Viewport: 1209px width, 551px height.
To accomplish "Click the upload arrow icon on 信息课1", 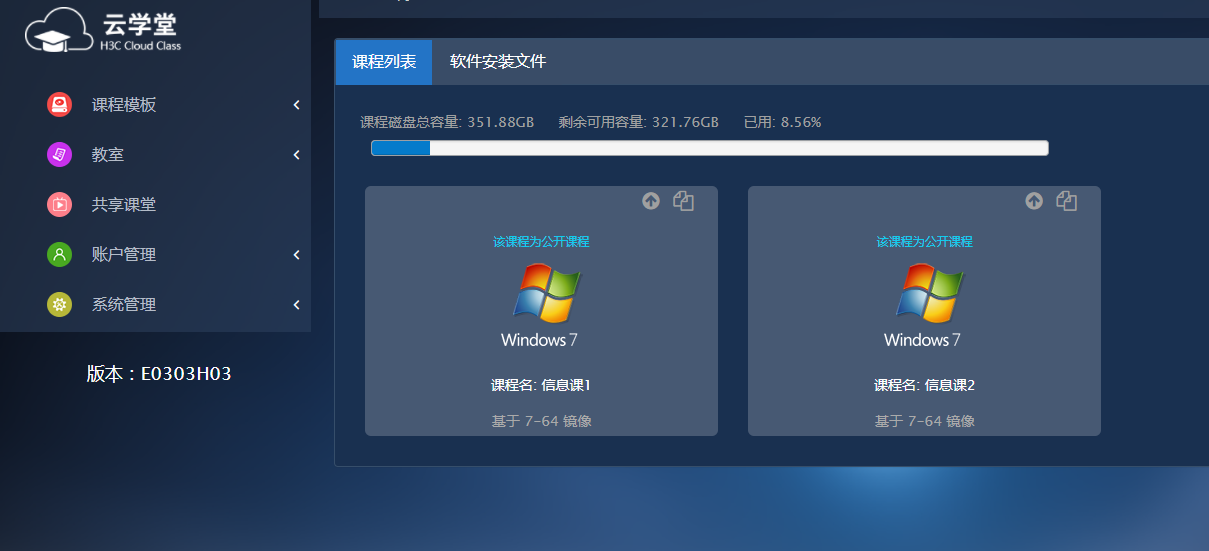I will coord(651,201).
